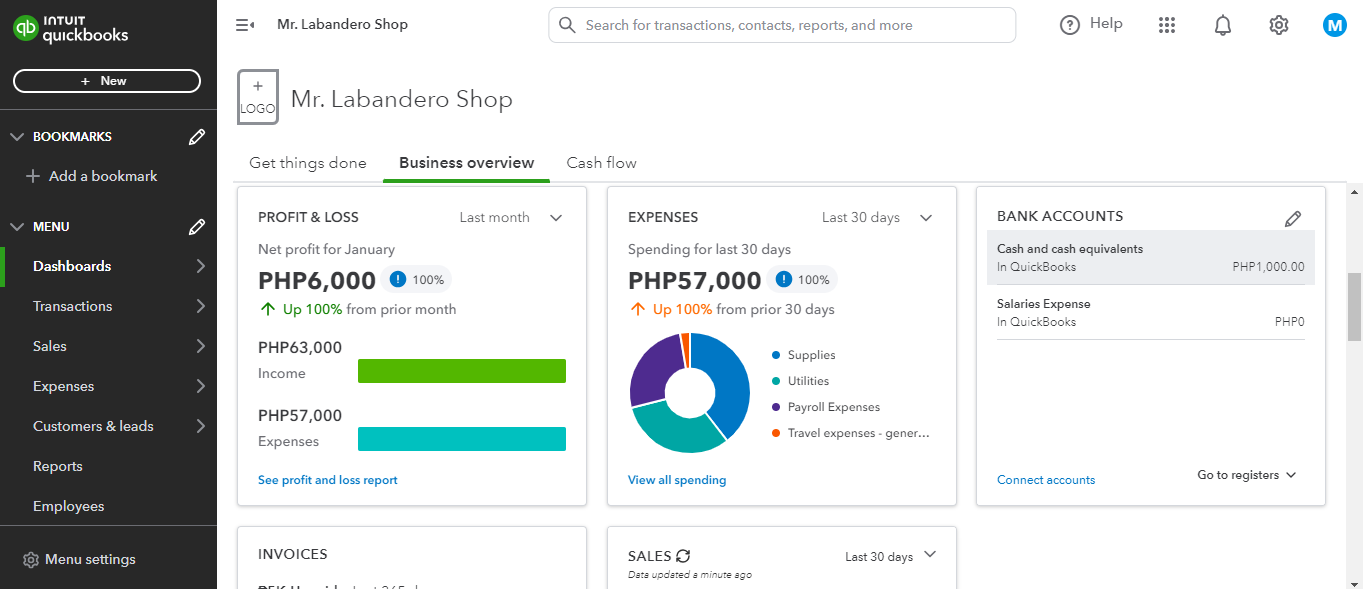The image size is (1363, 589).
Task: Click the search transactions input field
Action: pyautogui.click(x=782, y=25)
